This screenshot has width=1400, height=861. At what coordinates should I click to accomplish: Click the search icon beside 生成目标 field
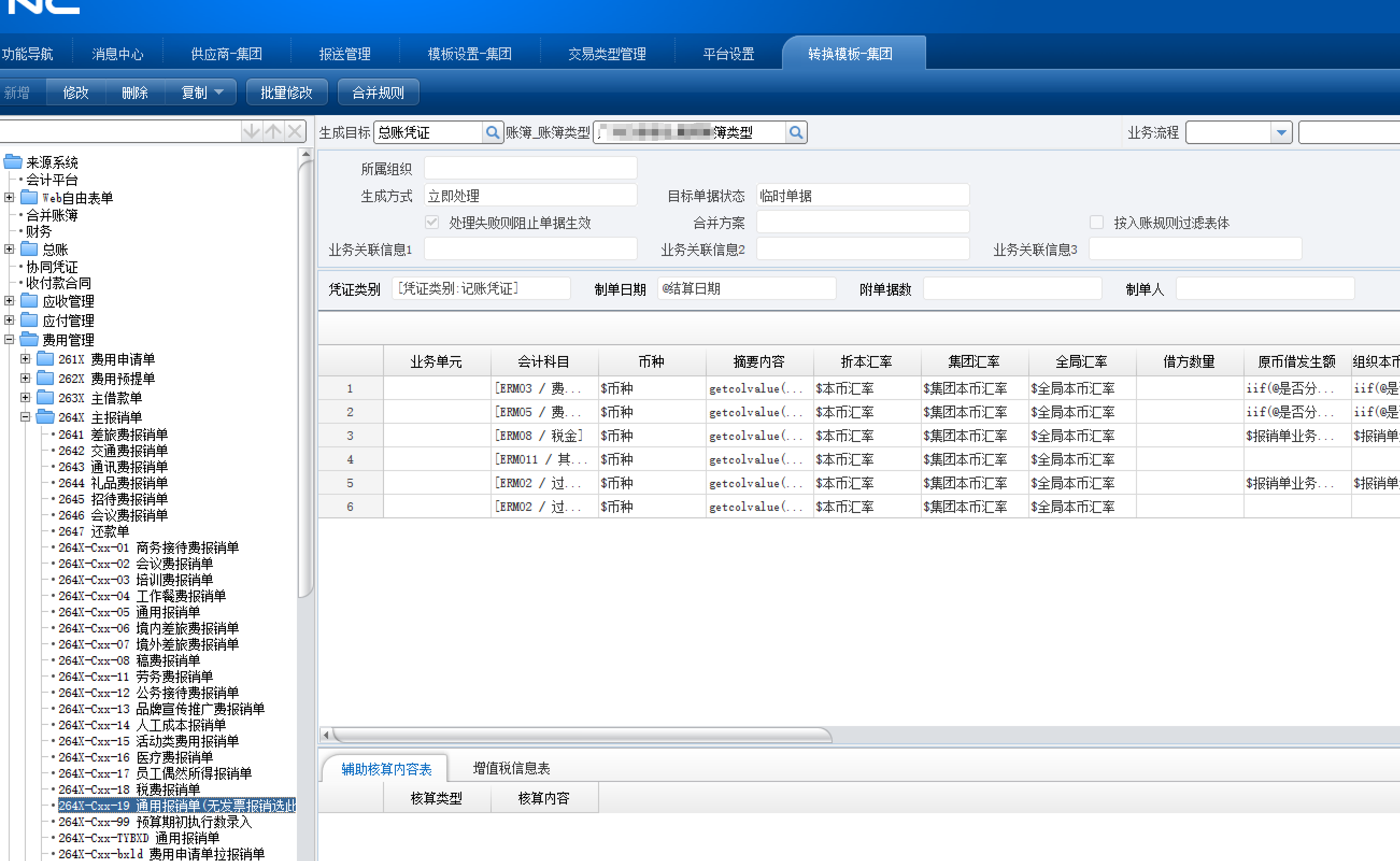[x=493, y=133]
